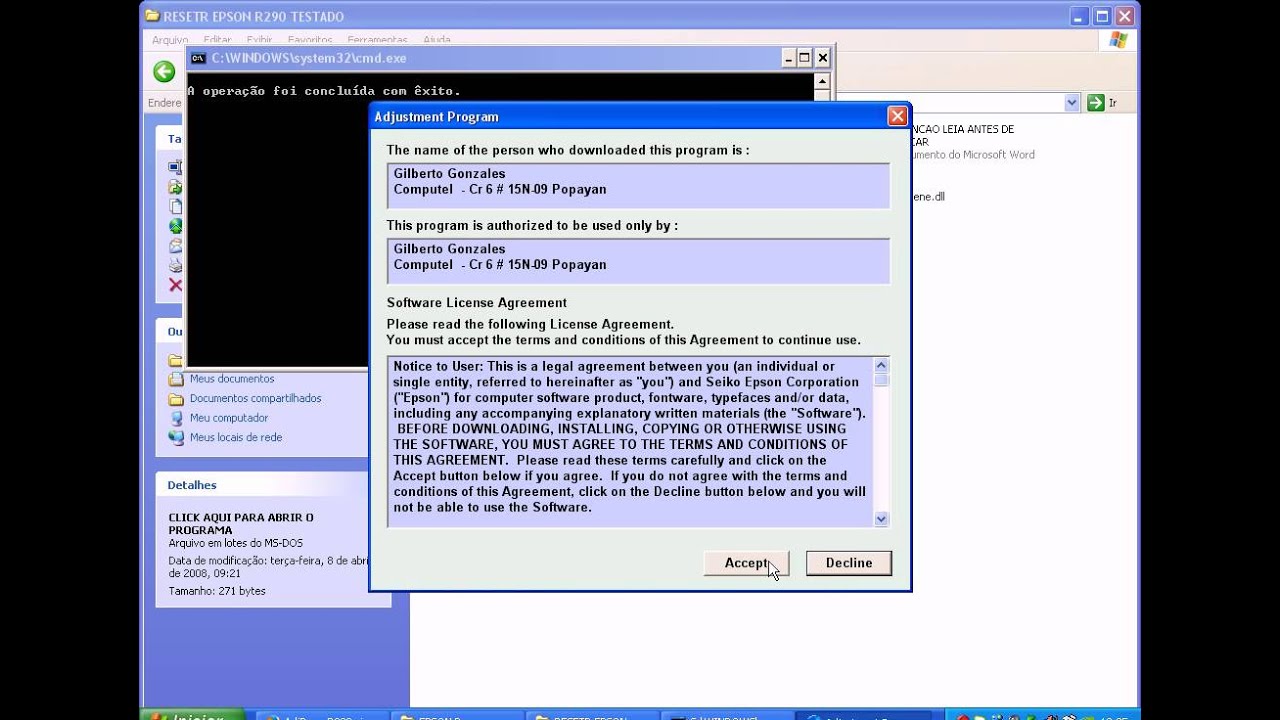
Task: Open Meus documentos link
Action: click(x=232, y=379)
